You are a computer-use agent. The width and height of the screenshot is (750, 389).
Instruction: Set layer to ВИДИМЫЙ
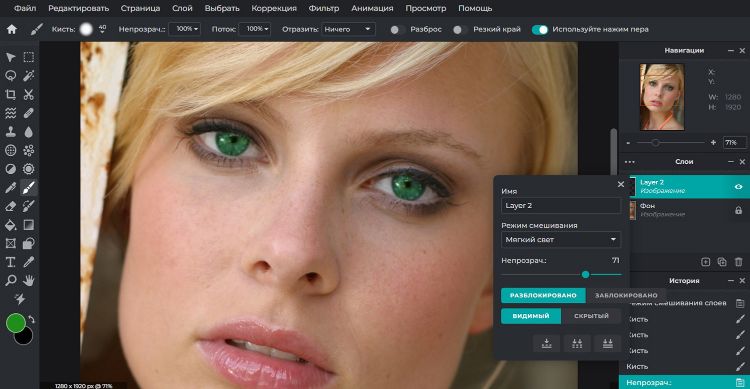[530, 316]
